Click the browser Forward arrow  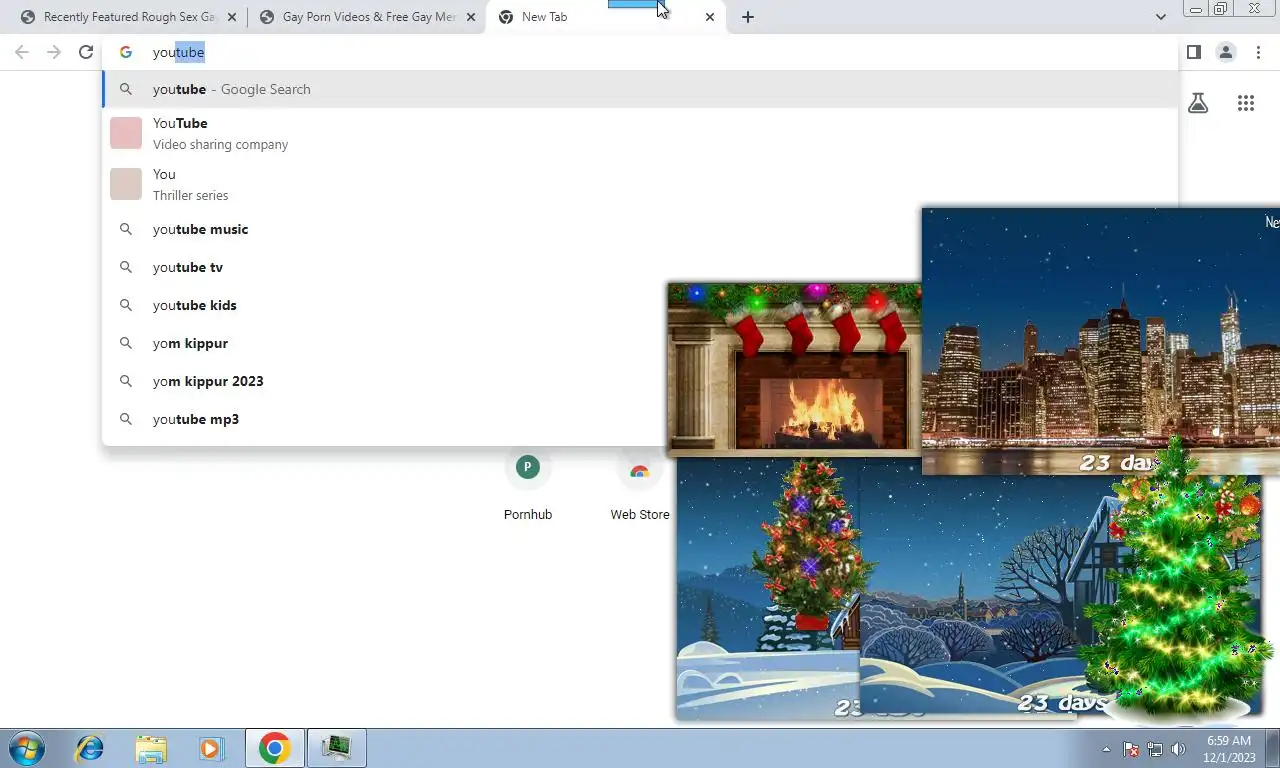(54, 52)
